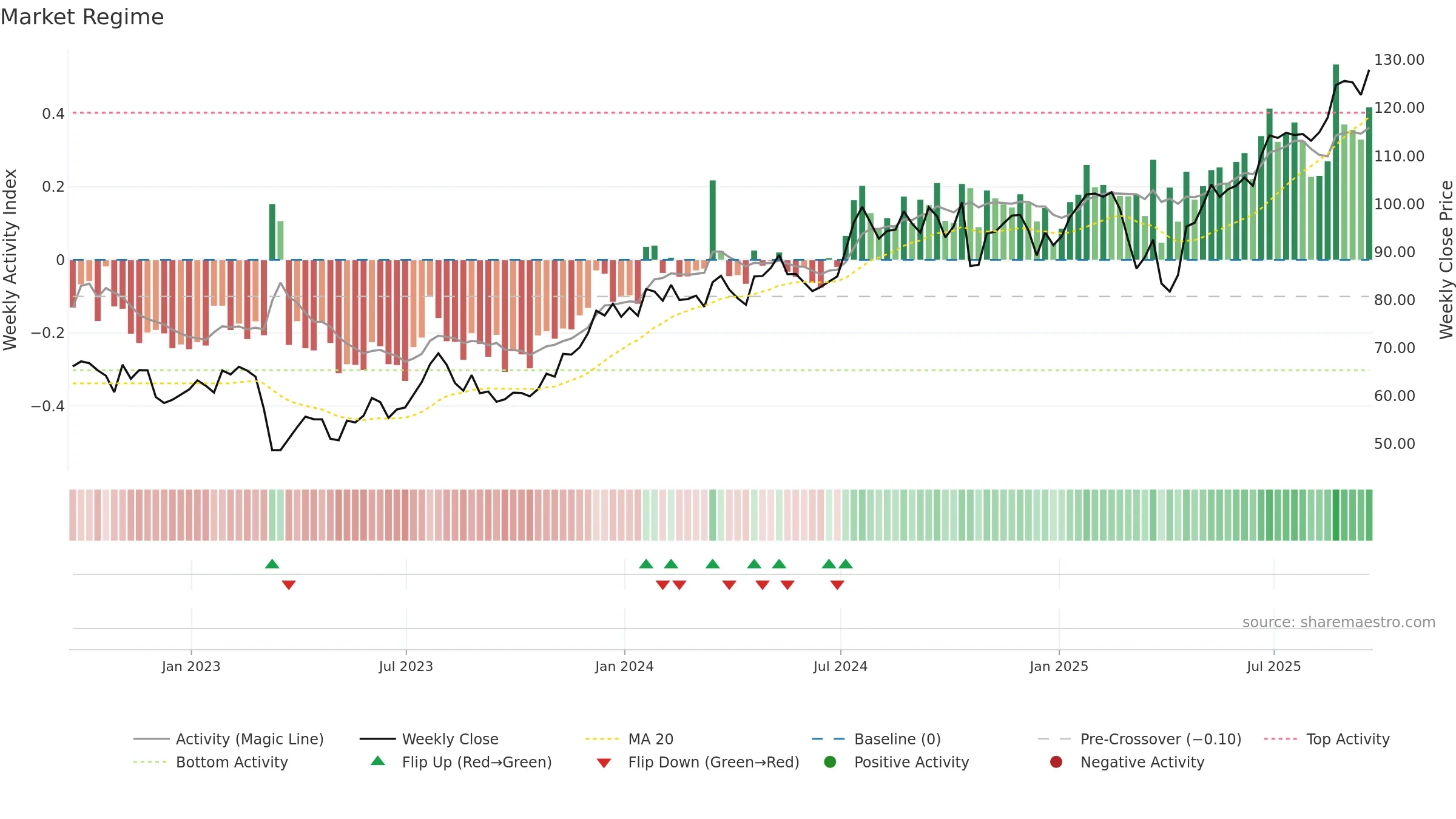This screenshot has height=819, width=1456.
Task: Click the 130.00 price tick label
Action: (x=1399, y=59)
